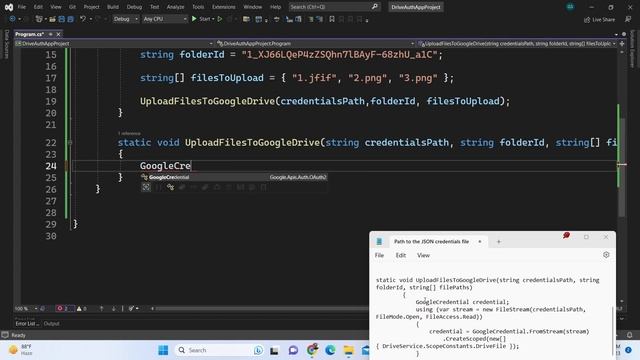Open the Extensions menu

pos(223,7)
